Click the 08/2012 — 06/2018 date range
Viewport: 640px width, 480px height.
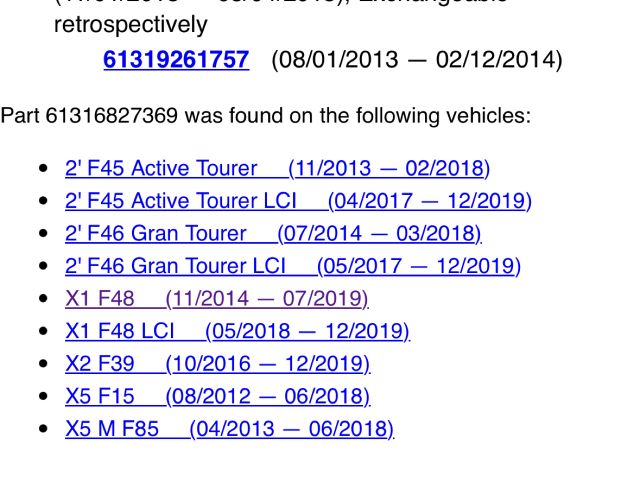click(268, 397)
